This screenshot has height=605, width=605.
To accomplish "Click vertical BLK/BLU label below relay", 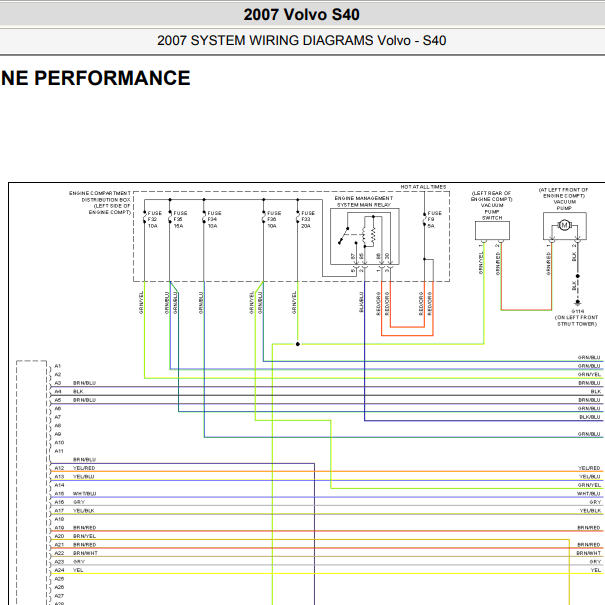I will [x=361, y=302].
